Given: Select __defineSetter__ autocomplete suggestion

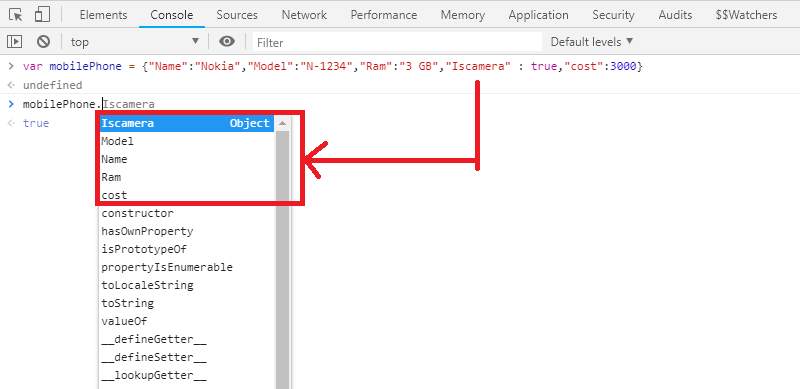Looking at the screenshot, I should [x=187, y=357].
